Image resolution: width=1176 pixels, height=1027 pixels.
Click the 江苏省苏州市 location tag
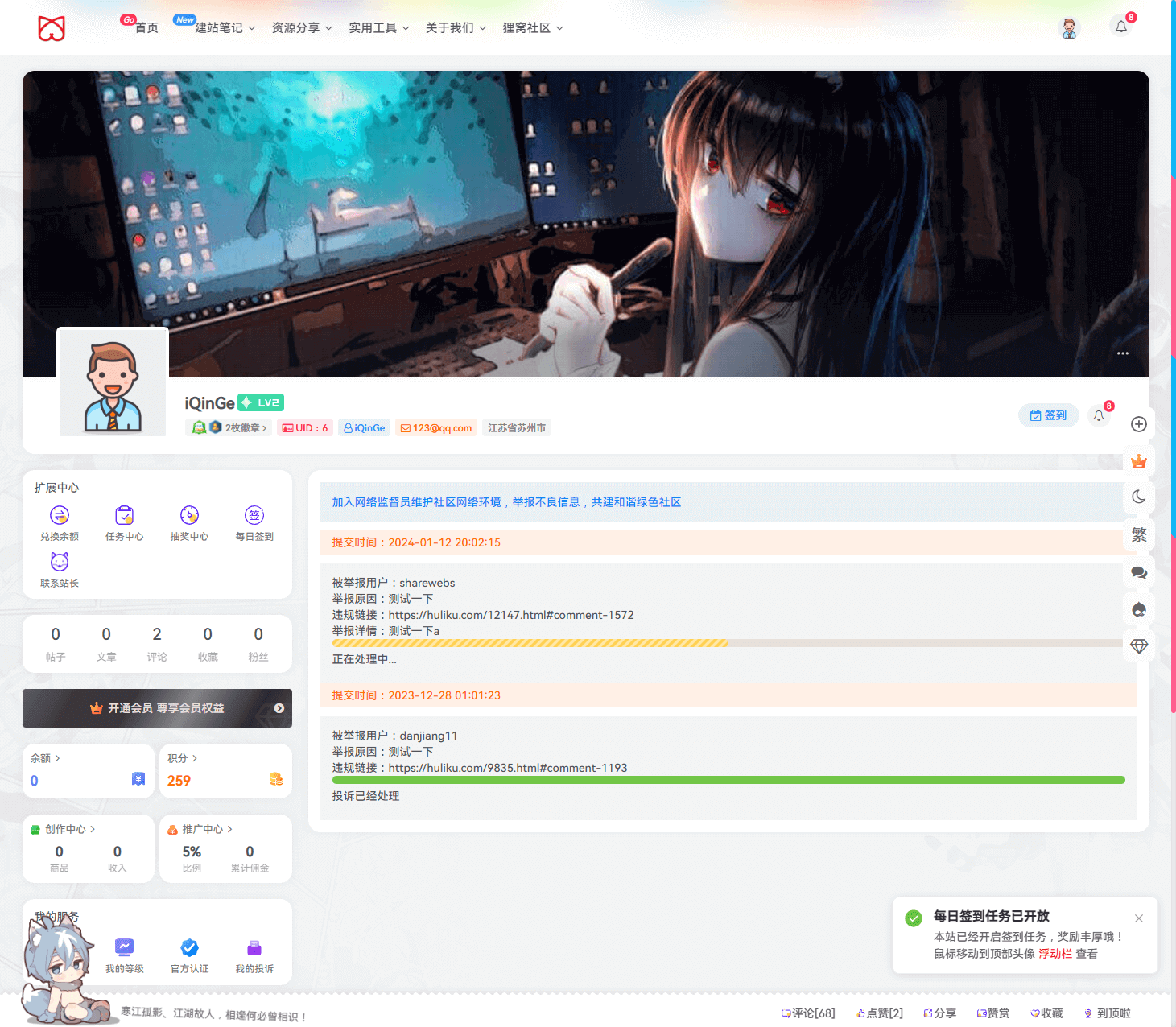click(517, 428)
